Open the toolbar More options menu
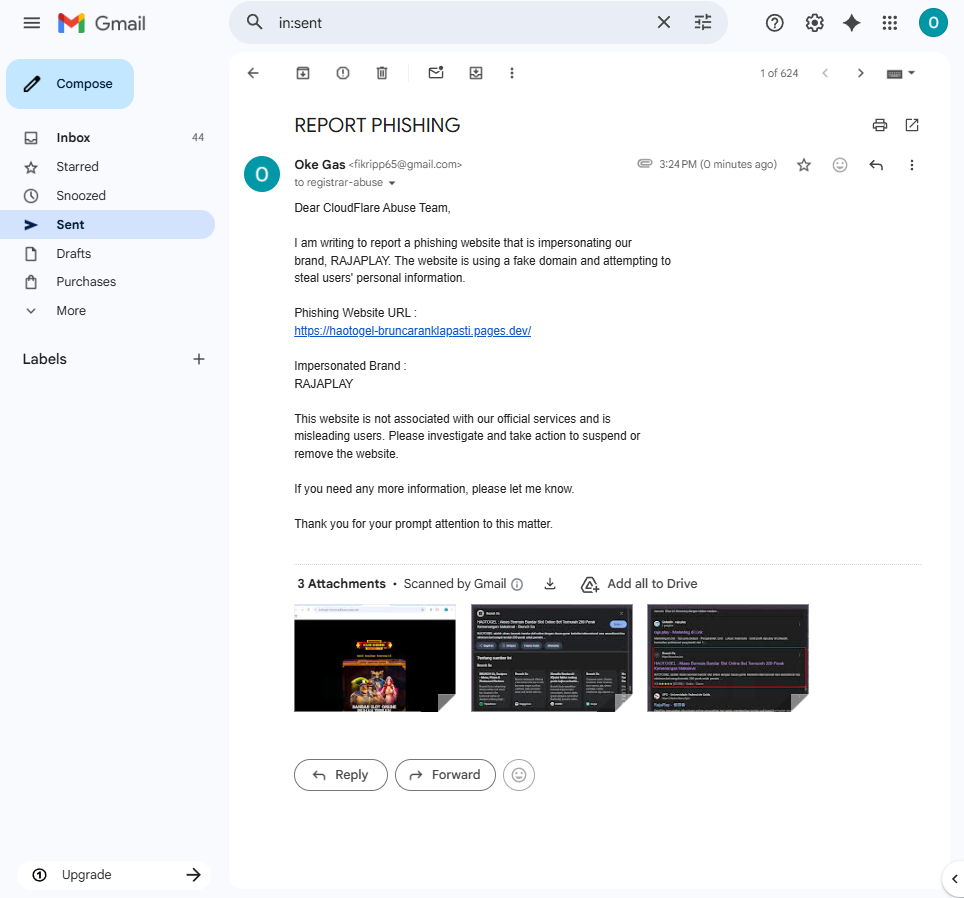Screen dimensions: 964x898 point(512,73)
